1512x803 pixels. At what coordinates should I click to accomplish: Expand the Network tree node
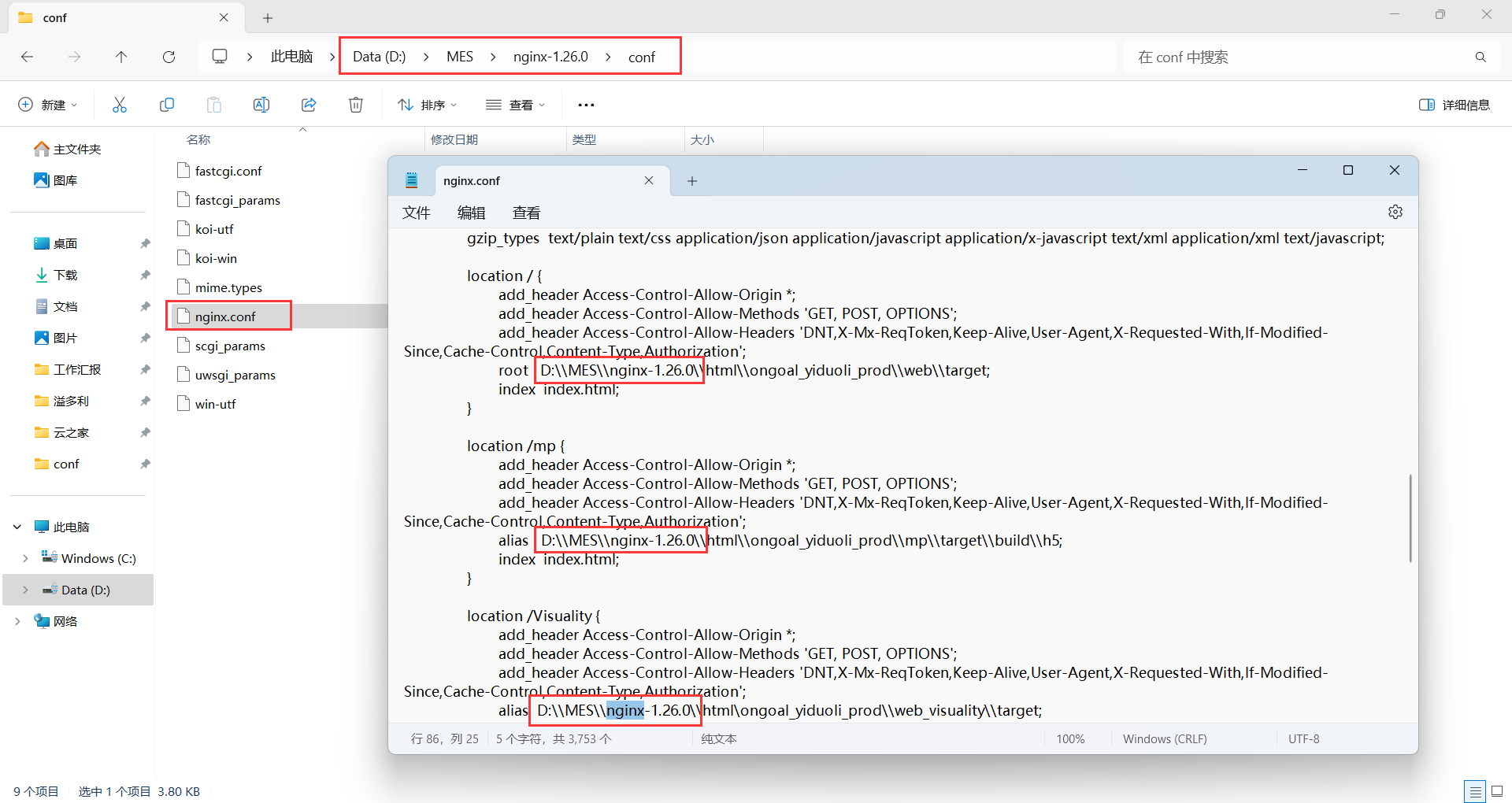pyautogui.click(x=17, y=621)
